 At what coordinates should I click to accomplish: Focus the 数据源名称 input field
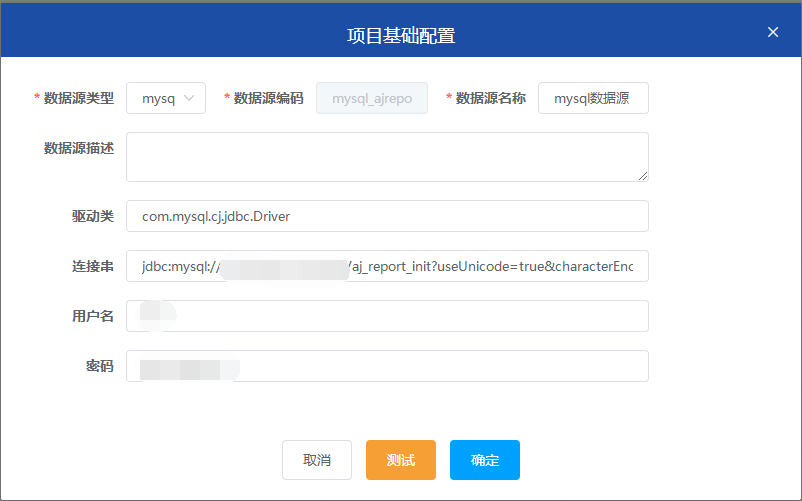point(593,98)
